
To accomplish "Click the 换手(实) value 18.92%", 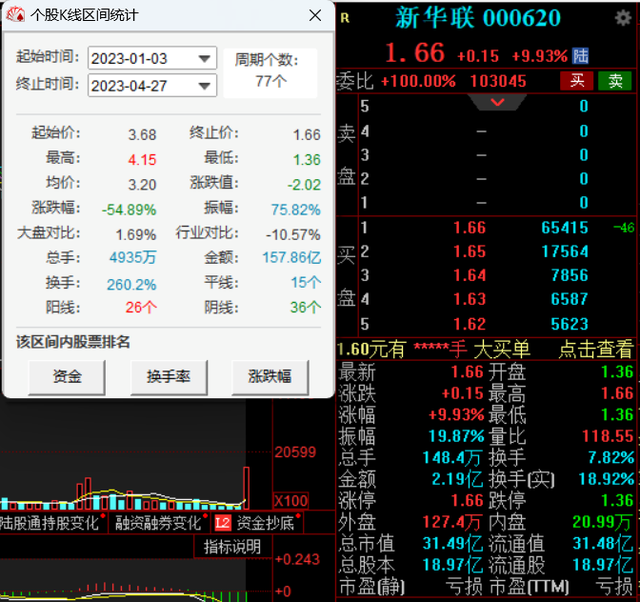I will (x=606, y=479).
